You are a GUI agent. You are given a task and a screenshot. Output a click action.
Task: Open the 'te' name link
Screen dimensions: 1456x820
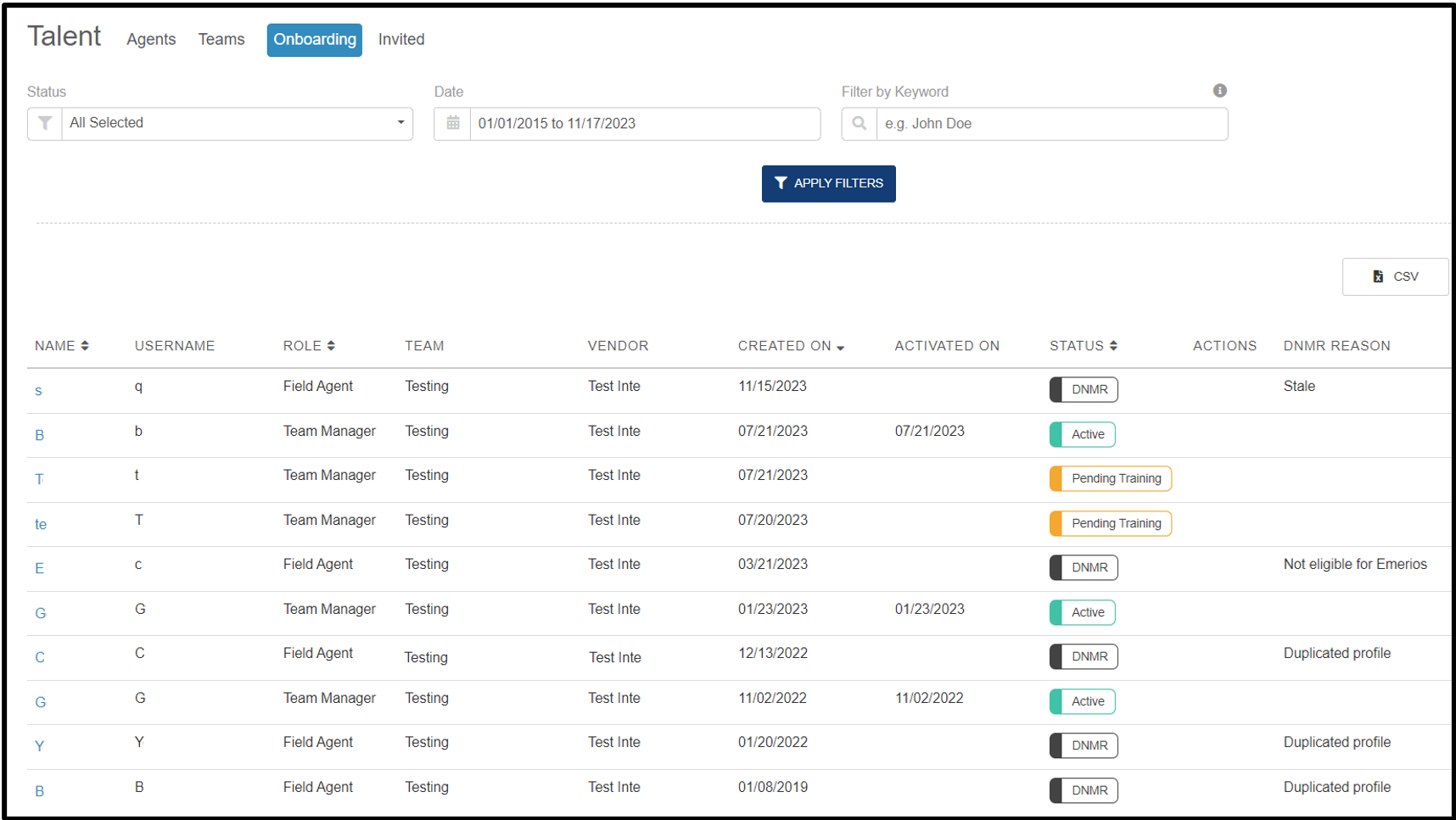[41, 524]
